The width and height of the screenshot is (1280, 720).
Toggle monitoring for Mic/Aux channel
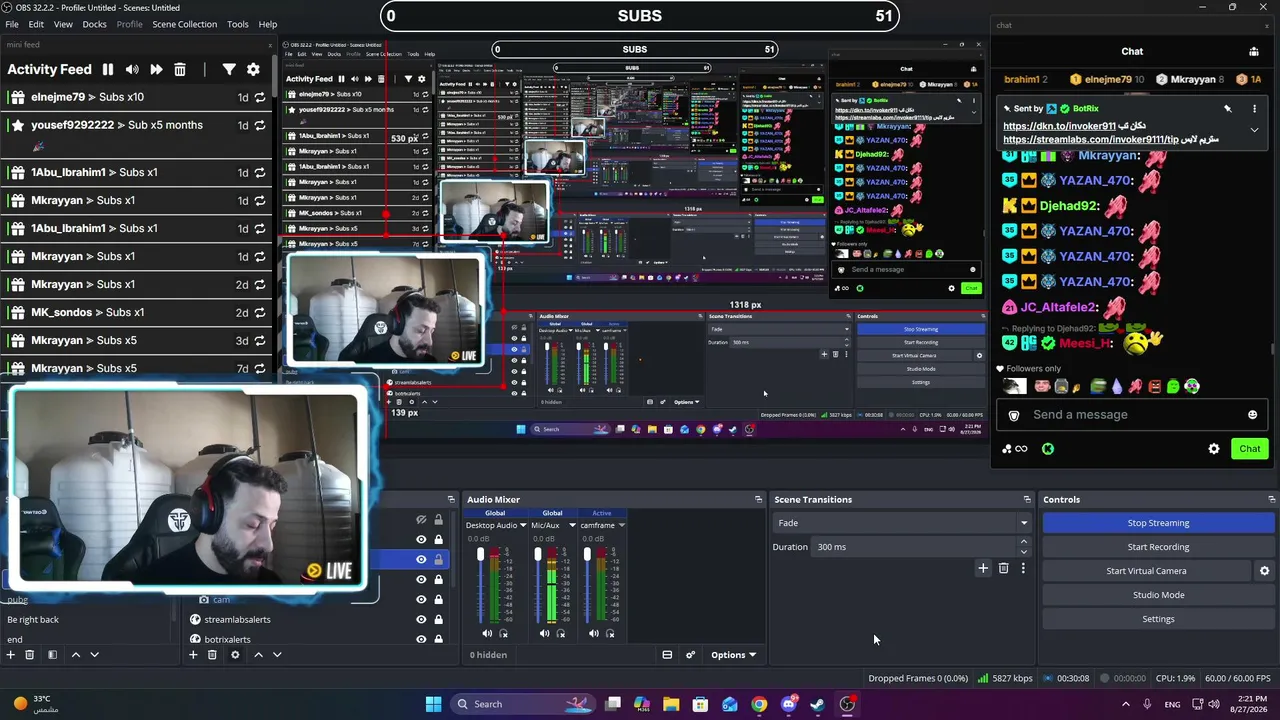point(560,633)
